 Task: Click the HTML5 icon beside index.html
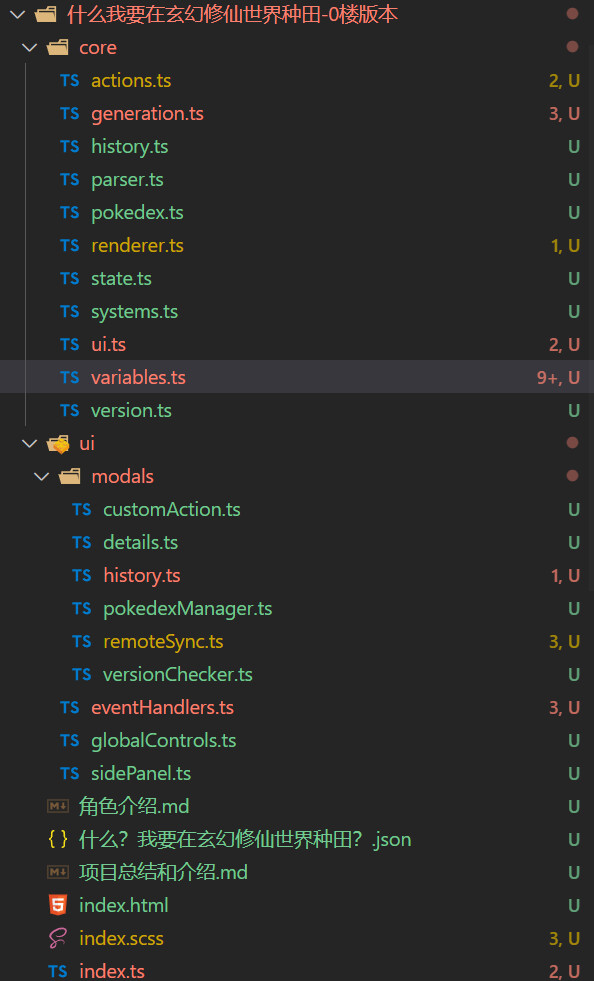click(x=58, y=905)
